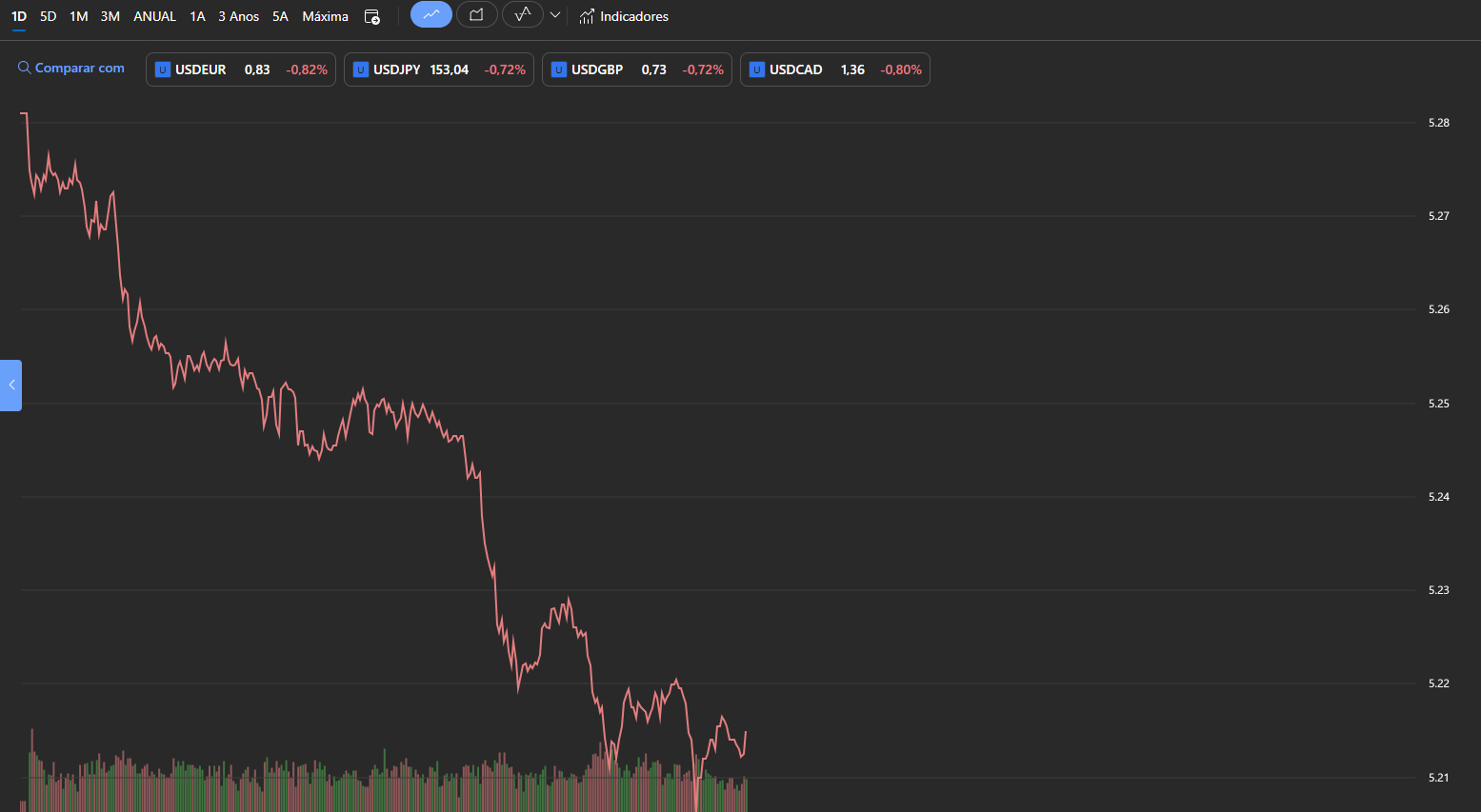Click the Indicadores chart icon

(587, 16)
